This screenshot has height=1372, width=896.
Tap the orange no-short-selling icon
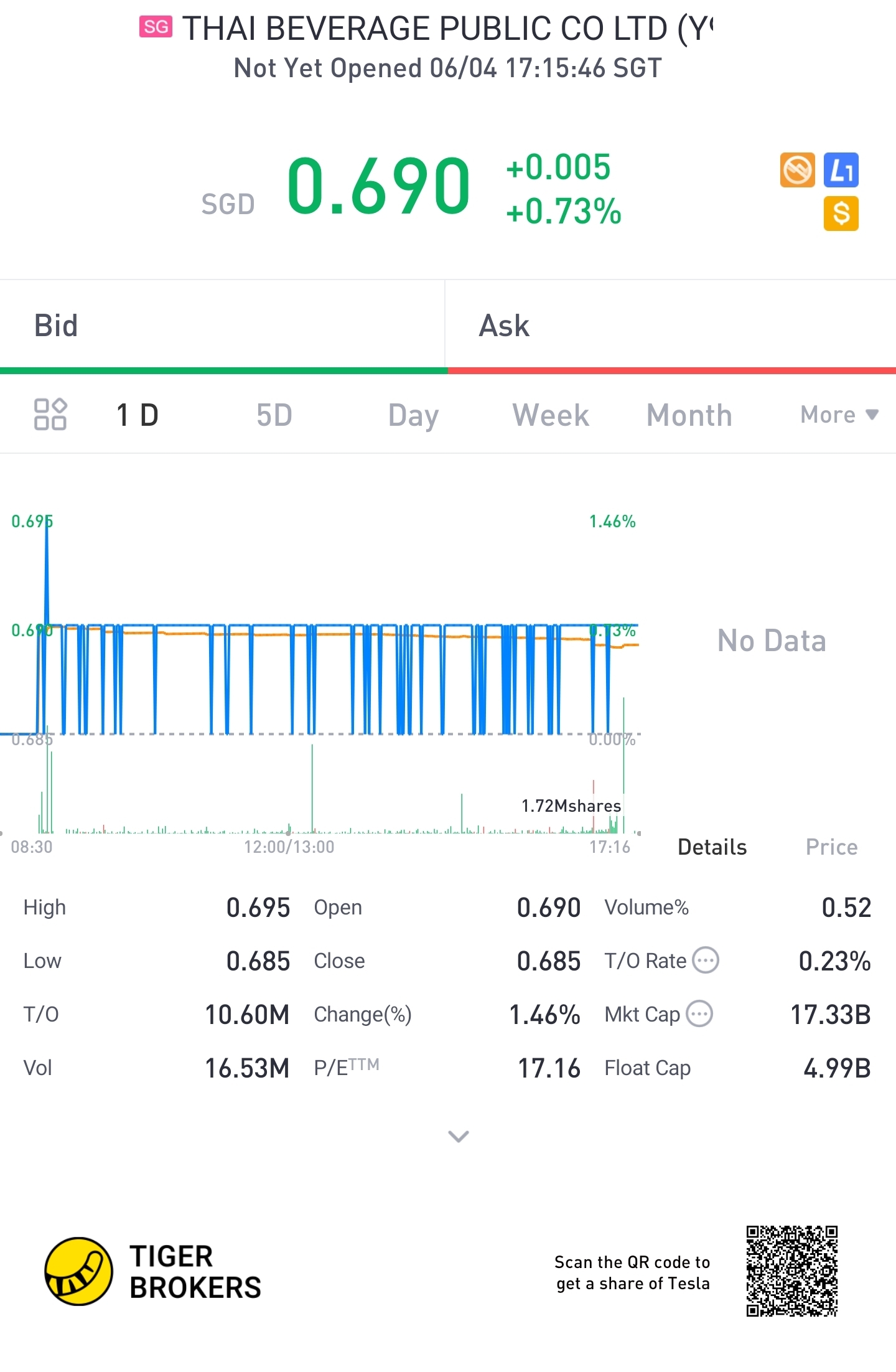[797, 170]
